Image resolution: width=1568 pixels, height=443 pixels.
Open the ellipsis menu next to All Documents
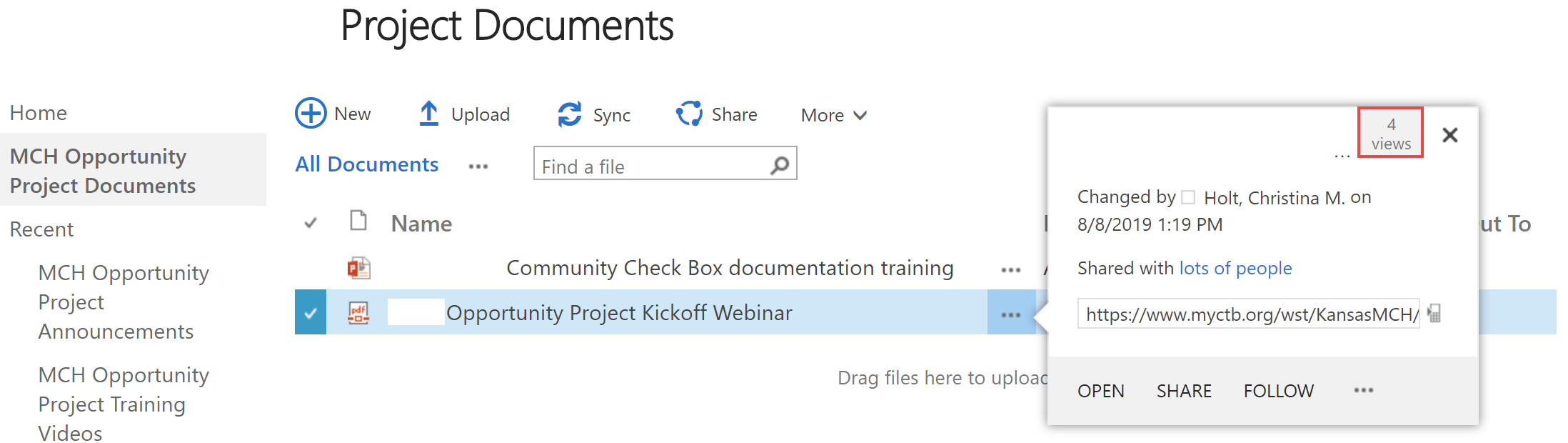click(478, 166)
